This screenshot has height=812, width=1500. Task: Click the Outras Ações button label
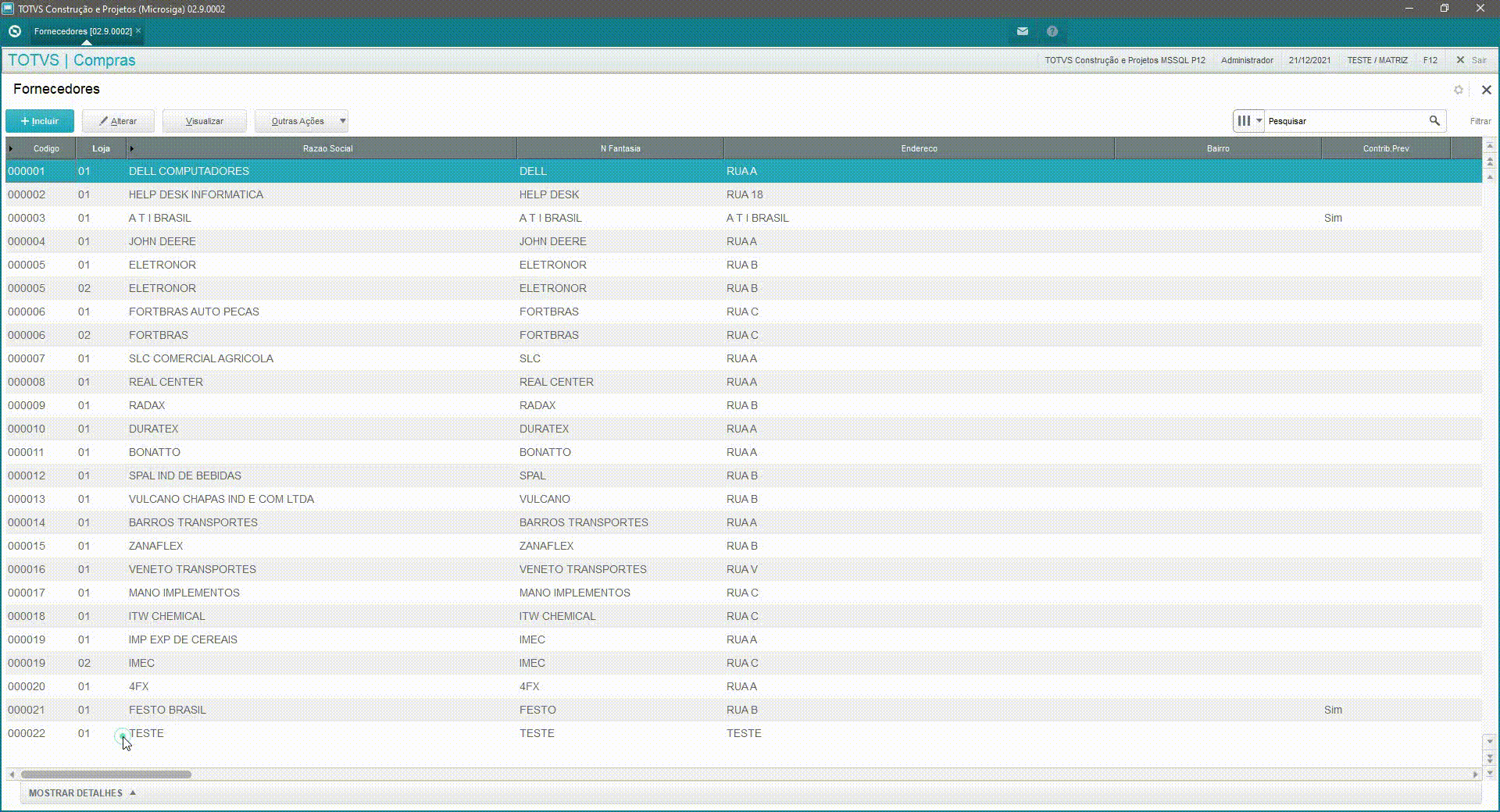297,121
